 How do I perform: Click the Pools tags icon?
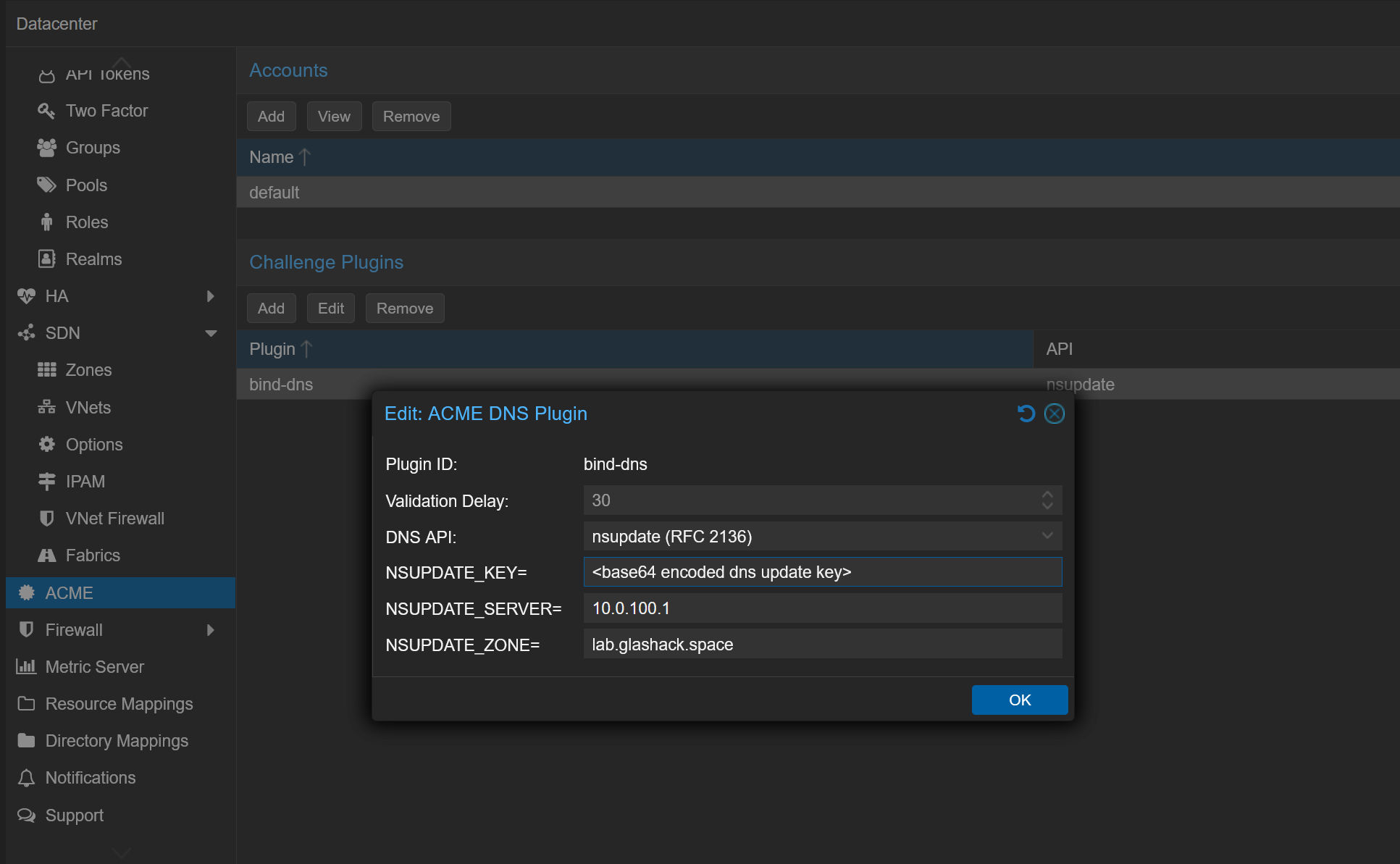[46, 185]
